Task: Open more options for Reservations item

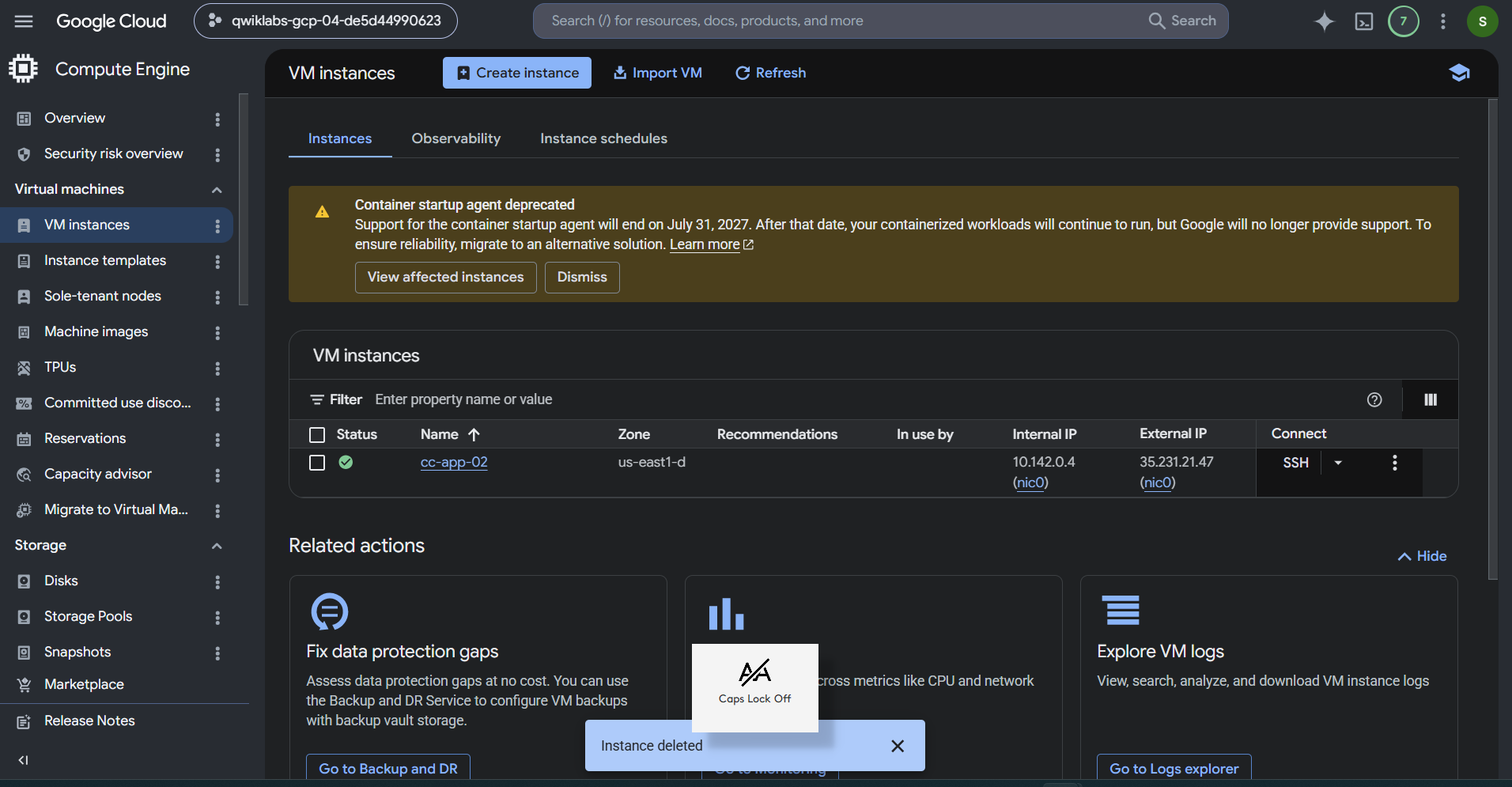Action: [217, 439]
